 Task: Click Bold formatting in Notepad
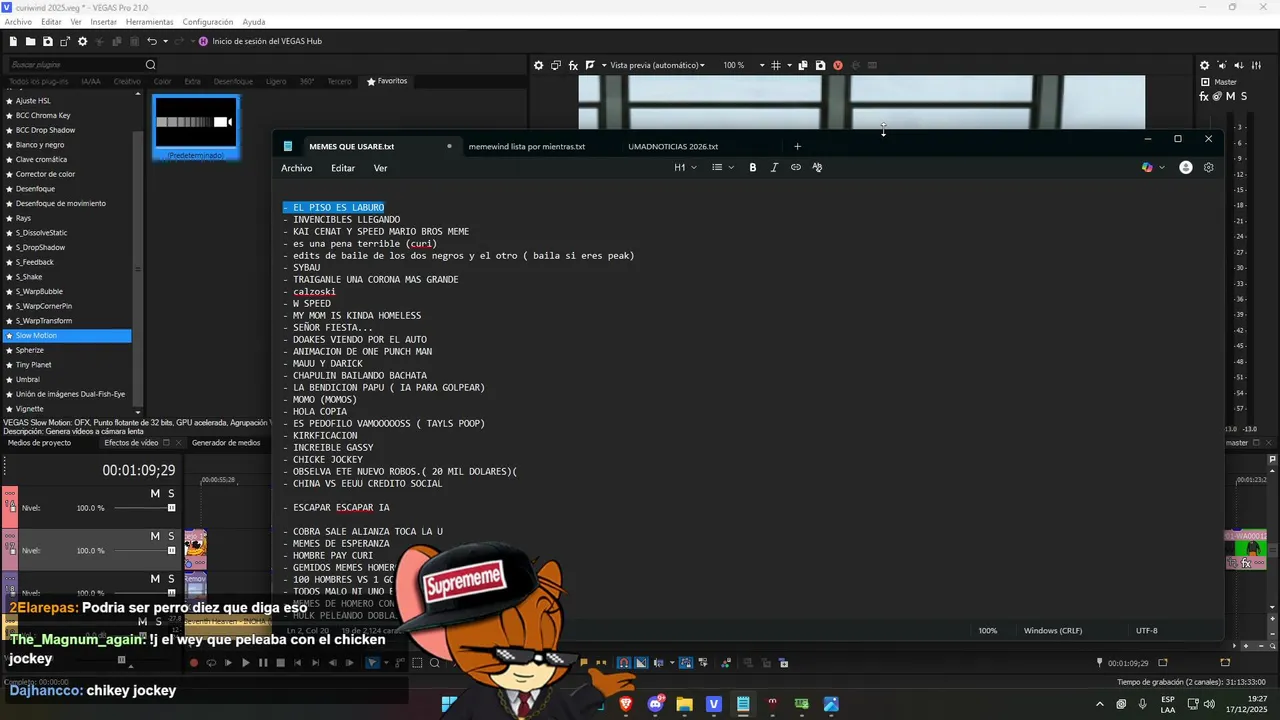[753, 168]
